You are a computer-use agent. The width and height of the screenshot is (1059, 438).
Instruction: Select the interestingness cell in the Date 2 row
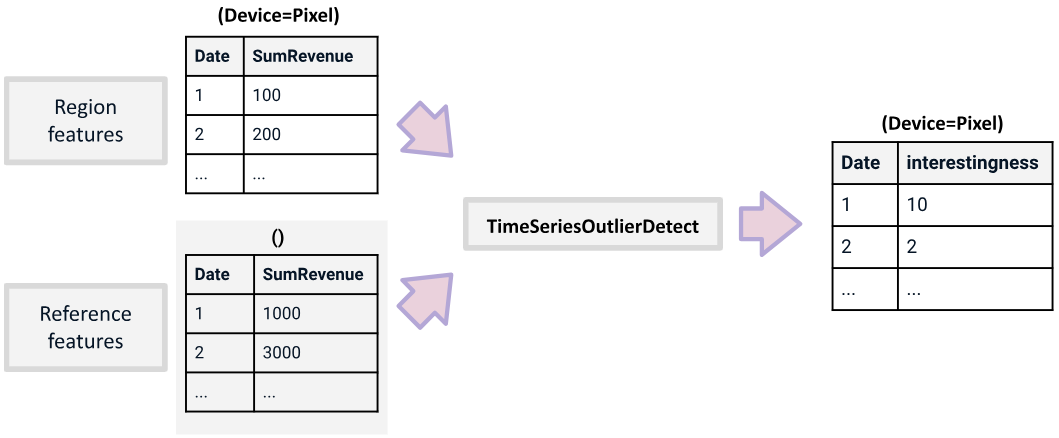click(972, 247)
